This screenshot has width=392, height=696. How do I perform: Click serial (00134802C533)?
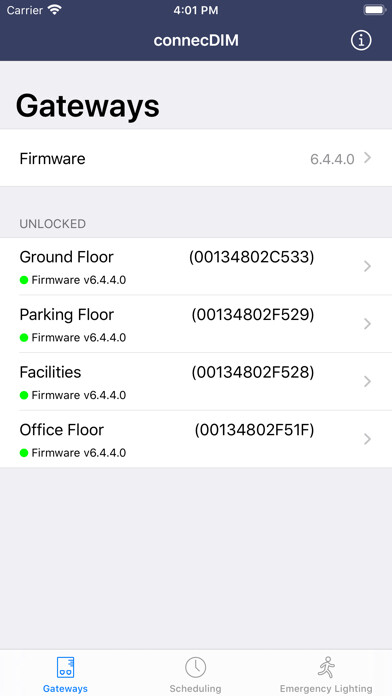pos(251,257)
